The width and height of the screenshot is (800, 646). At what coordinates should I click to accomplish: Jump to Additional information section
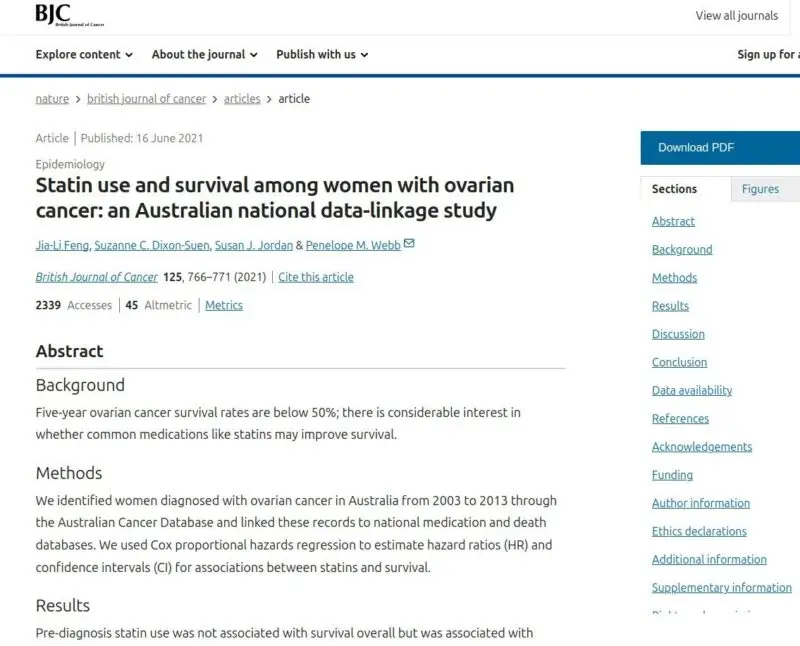click(709, 559)
